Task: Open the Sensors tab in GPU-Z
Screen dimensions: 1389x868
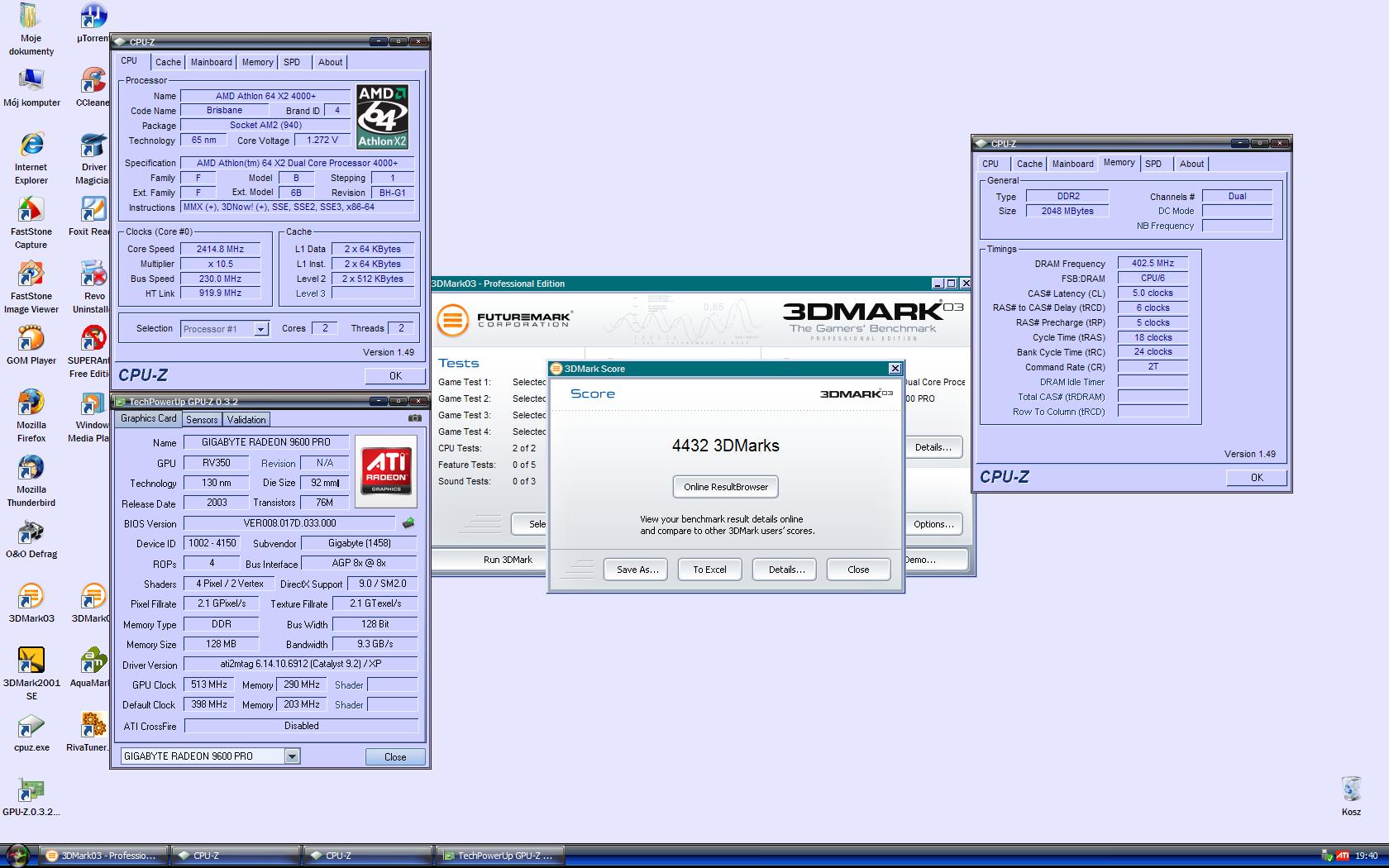Action: [202, 419]
